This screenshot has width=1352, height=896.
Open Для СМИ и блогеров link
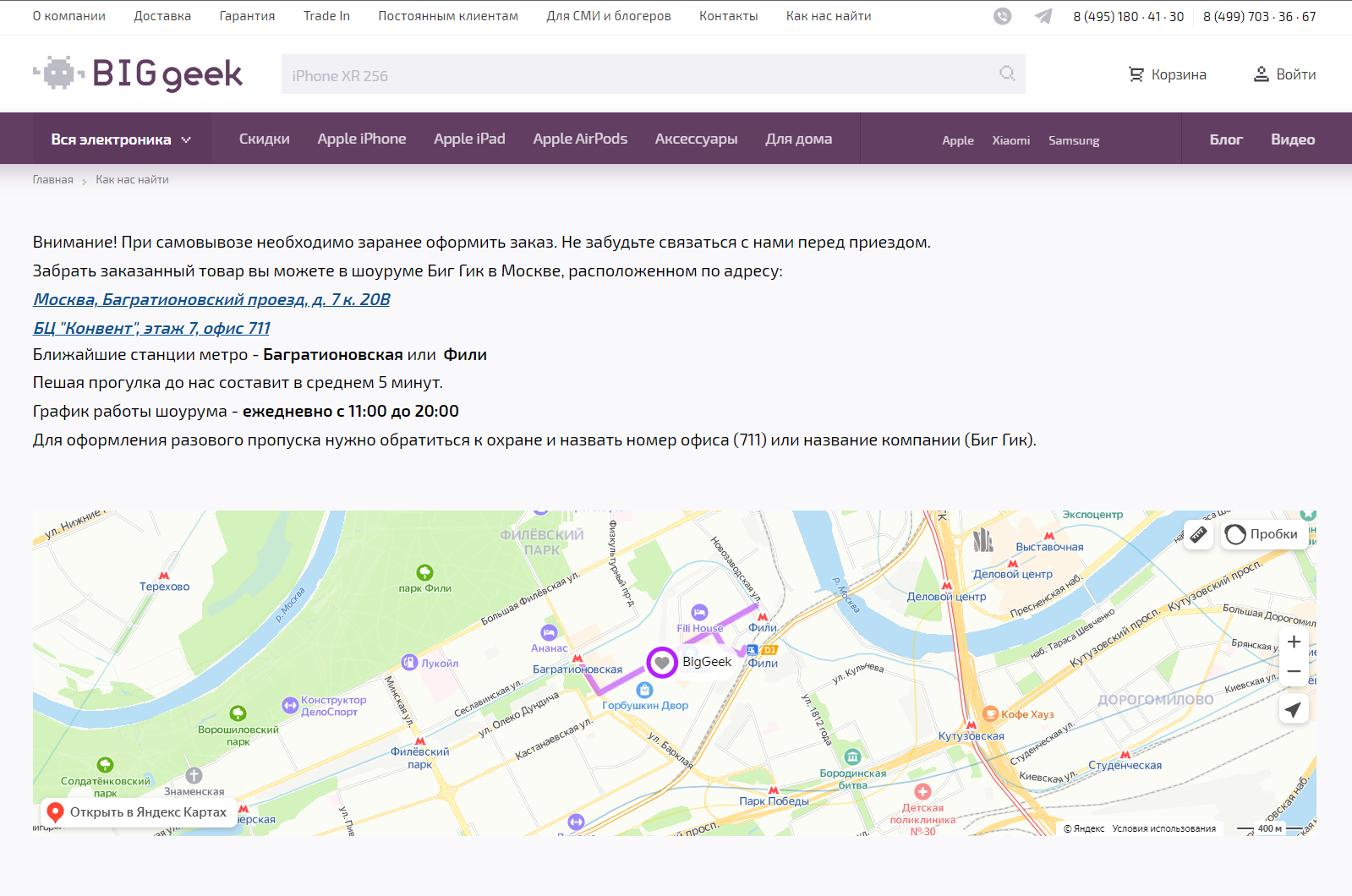pyautogui.click(x=609, y=16)
